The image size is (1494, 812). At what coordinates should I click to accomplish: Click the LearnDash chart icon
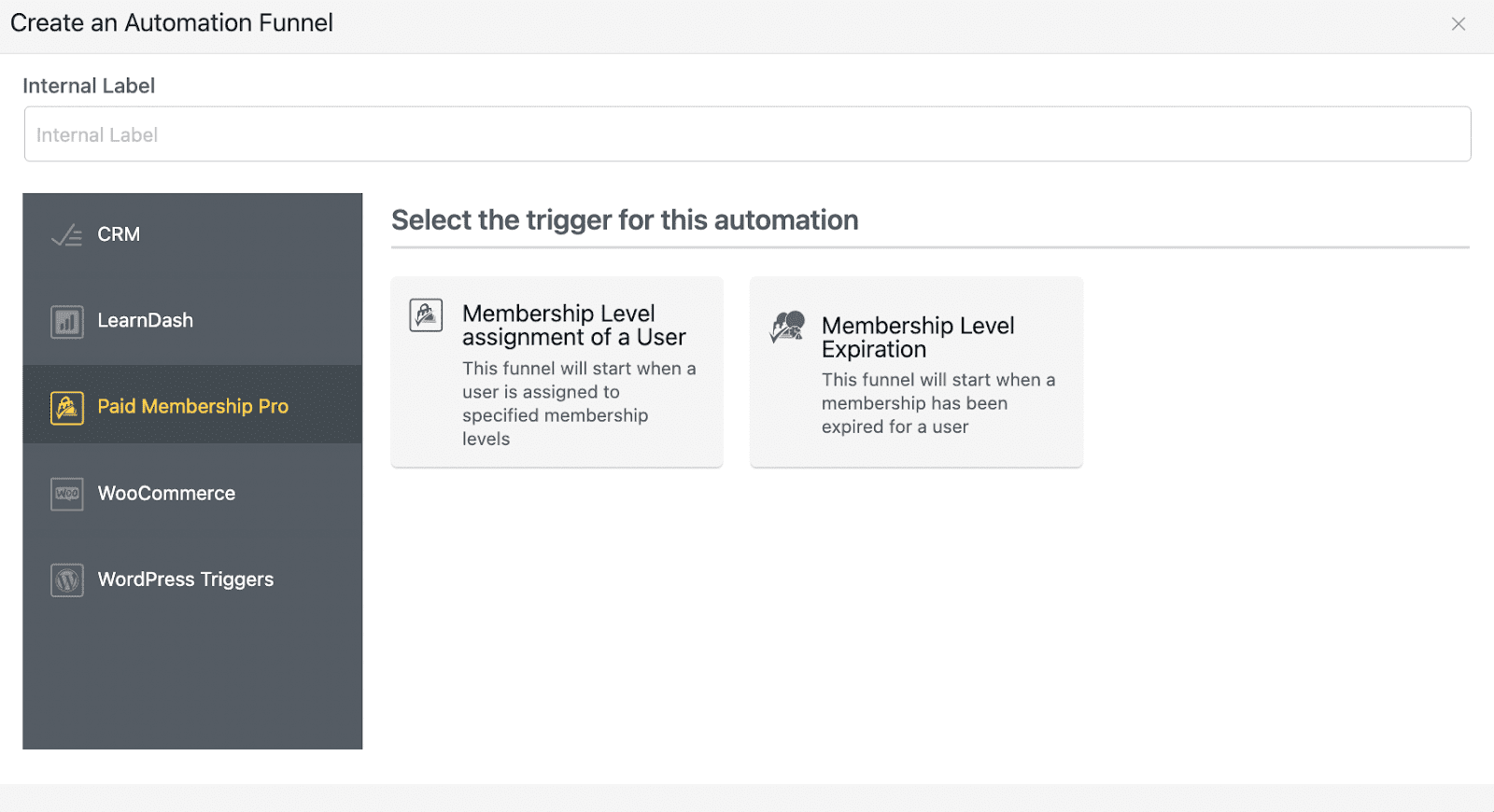point(67,322)
